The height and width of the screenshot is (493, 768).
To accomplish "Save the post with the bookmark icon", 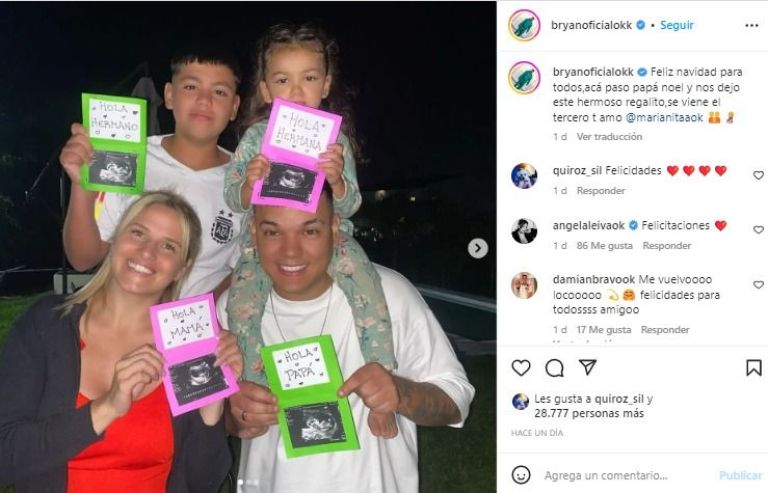I will click(x=754, y=368).
